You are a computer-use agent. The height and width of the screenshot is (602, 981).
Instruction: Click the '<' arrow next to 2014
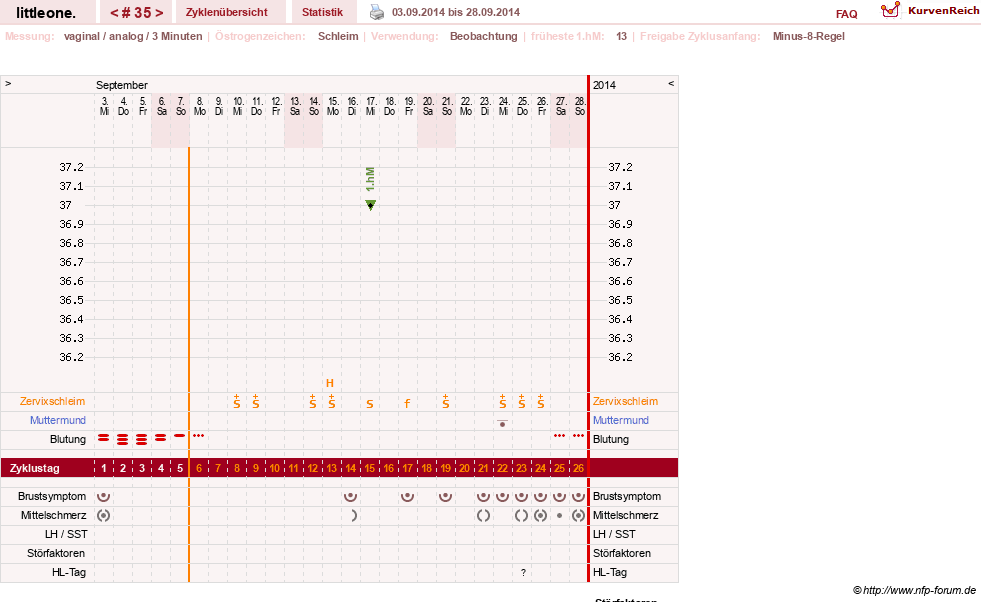pyautogui.click(x=671, y=83)
